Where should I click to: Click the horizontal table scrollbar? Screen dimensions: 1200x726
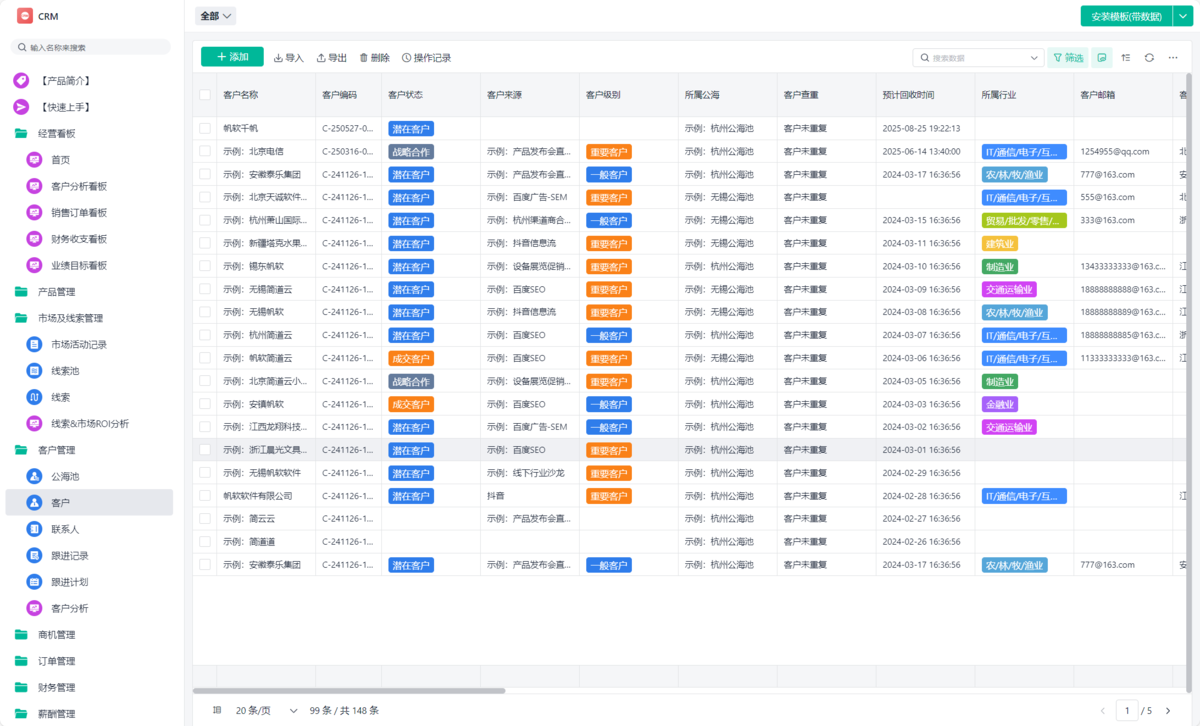point(349,690)
